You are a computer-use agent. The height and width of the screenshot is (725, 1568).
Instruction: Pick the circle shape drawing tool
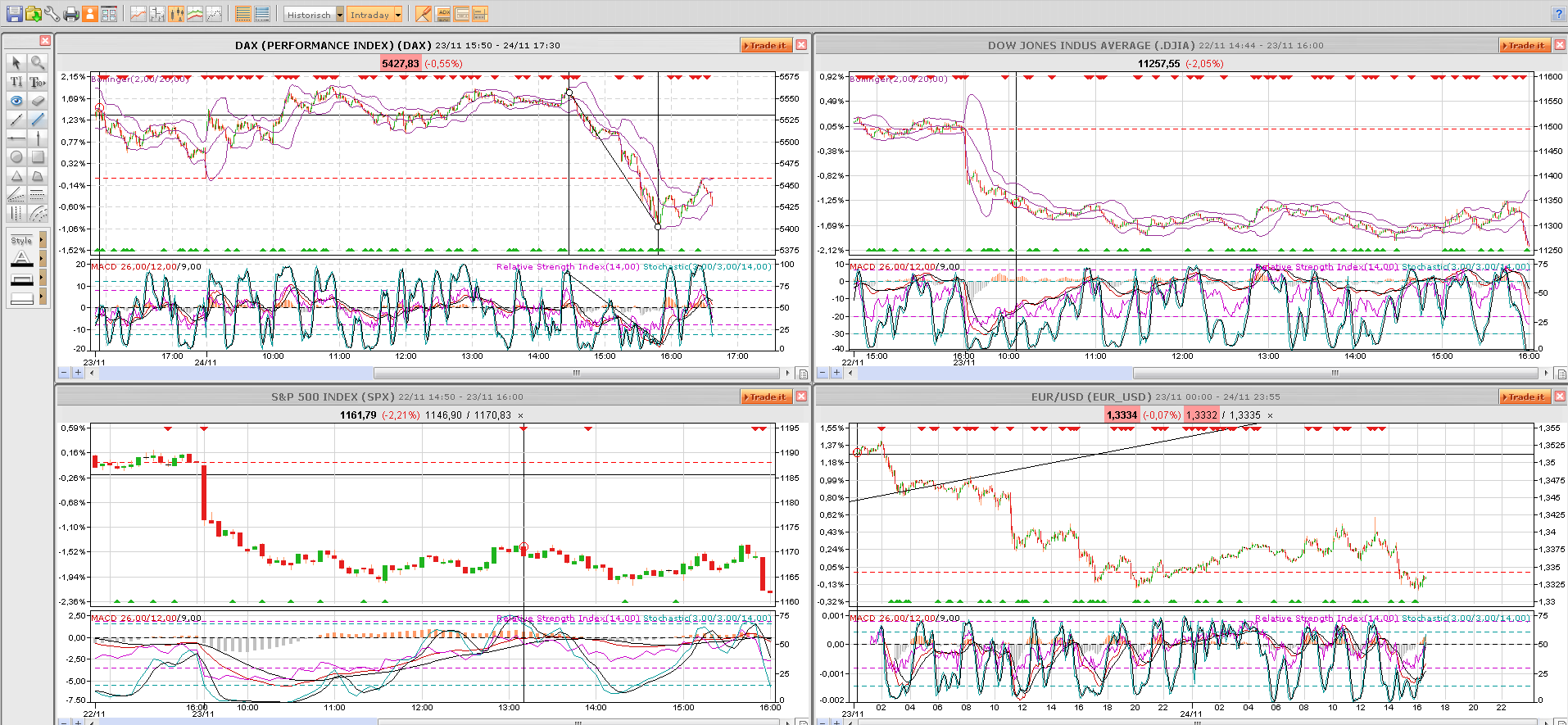point(16,157)
